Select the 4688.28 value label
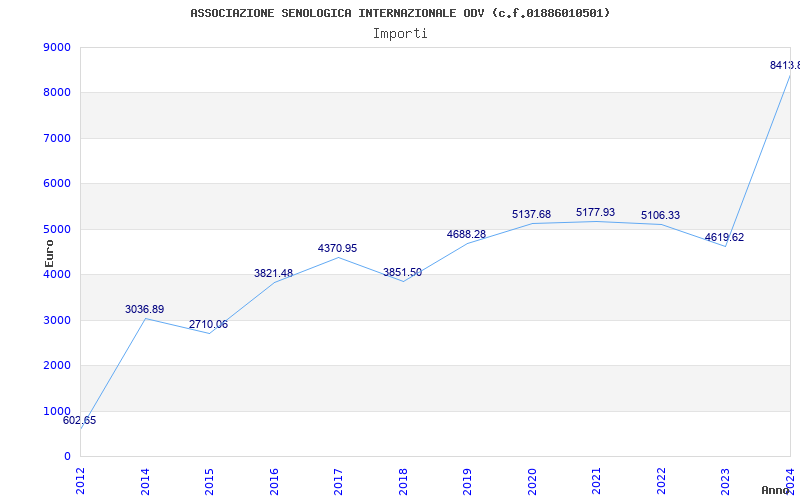800x500 pixels. (466, 234)
